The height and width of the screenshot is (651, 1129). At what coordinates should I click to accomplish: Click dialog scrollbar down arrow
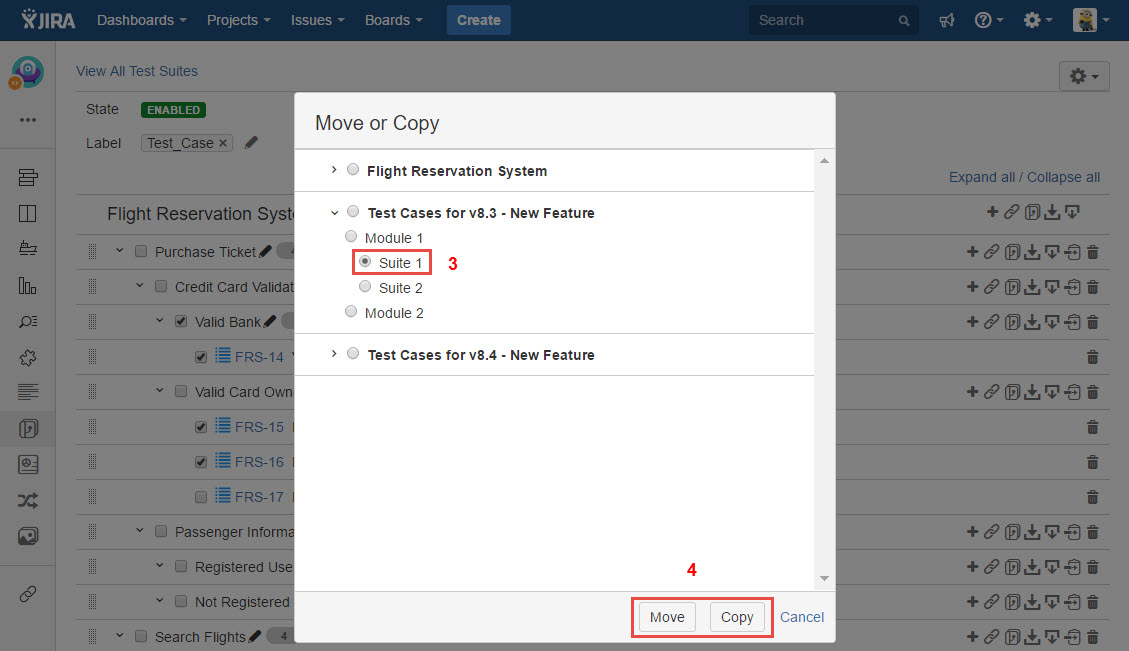click(824, 578)
